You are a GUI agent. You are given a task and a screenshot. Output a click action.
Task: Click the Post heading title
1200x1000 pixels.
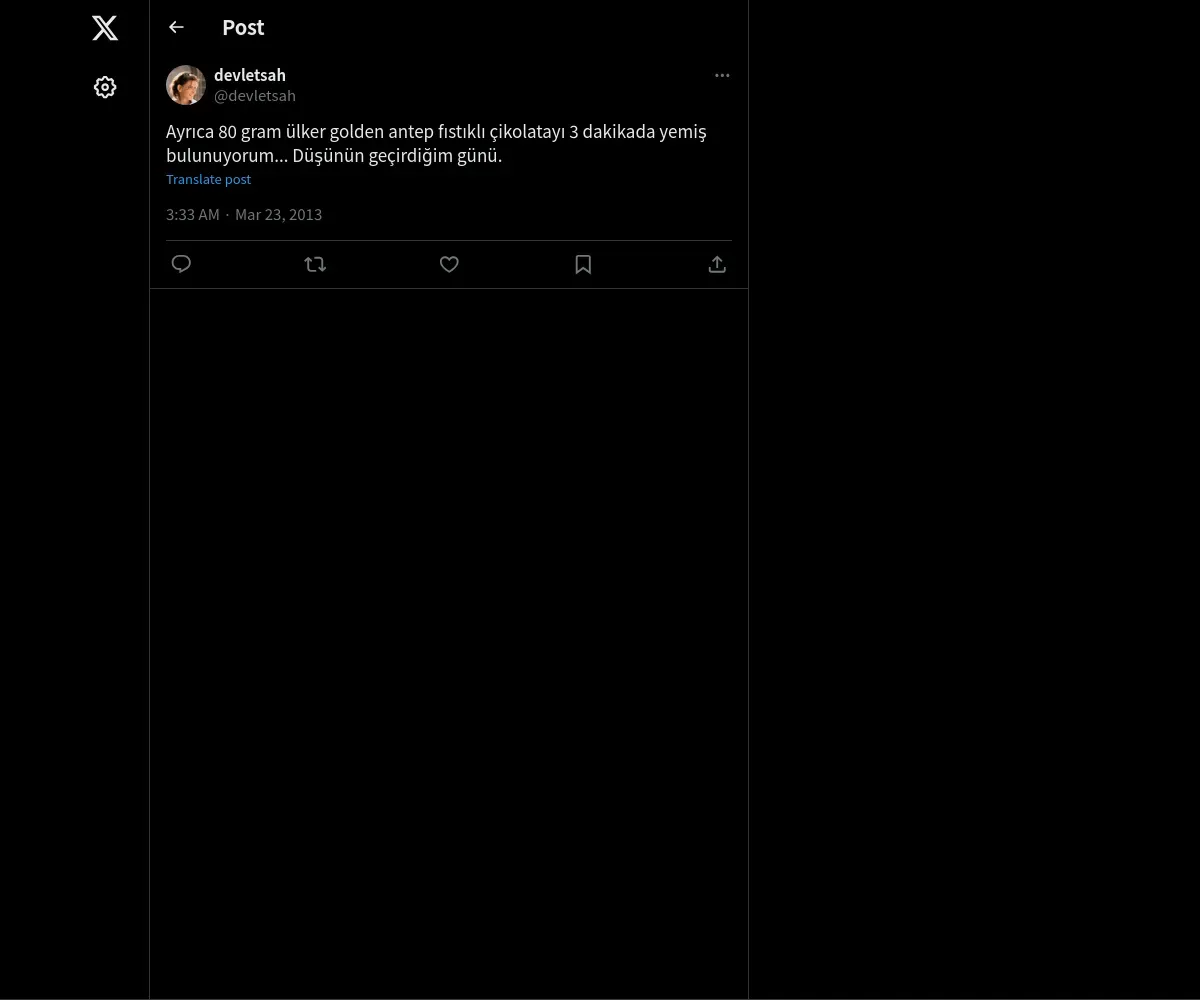pos(243,27)
